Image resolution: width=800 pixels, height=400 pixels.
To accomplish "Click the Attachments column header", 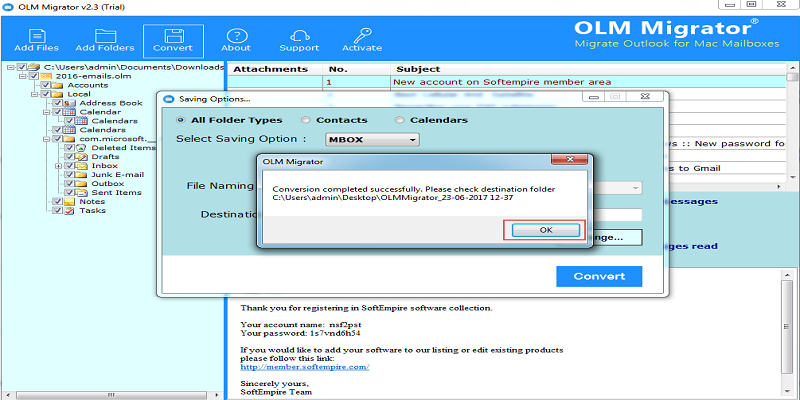I will coord(274,69).
